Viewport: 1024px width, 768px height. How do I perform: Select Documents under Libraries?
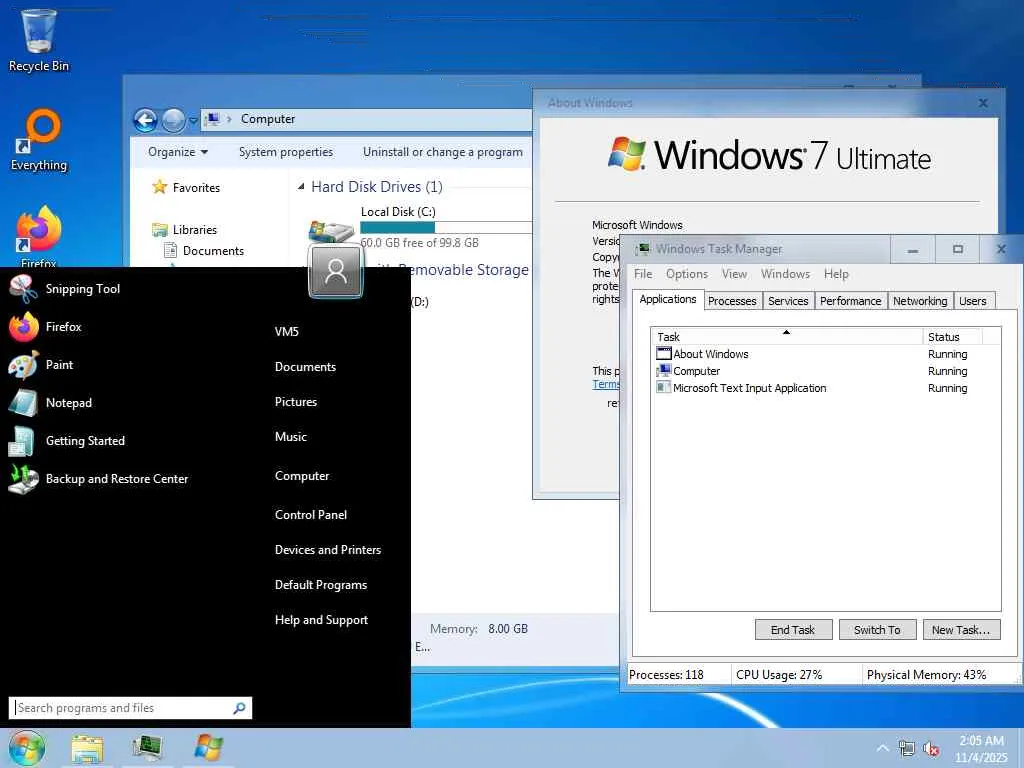[x=213, y=251]
